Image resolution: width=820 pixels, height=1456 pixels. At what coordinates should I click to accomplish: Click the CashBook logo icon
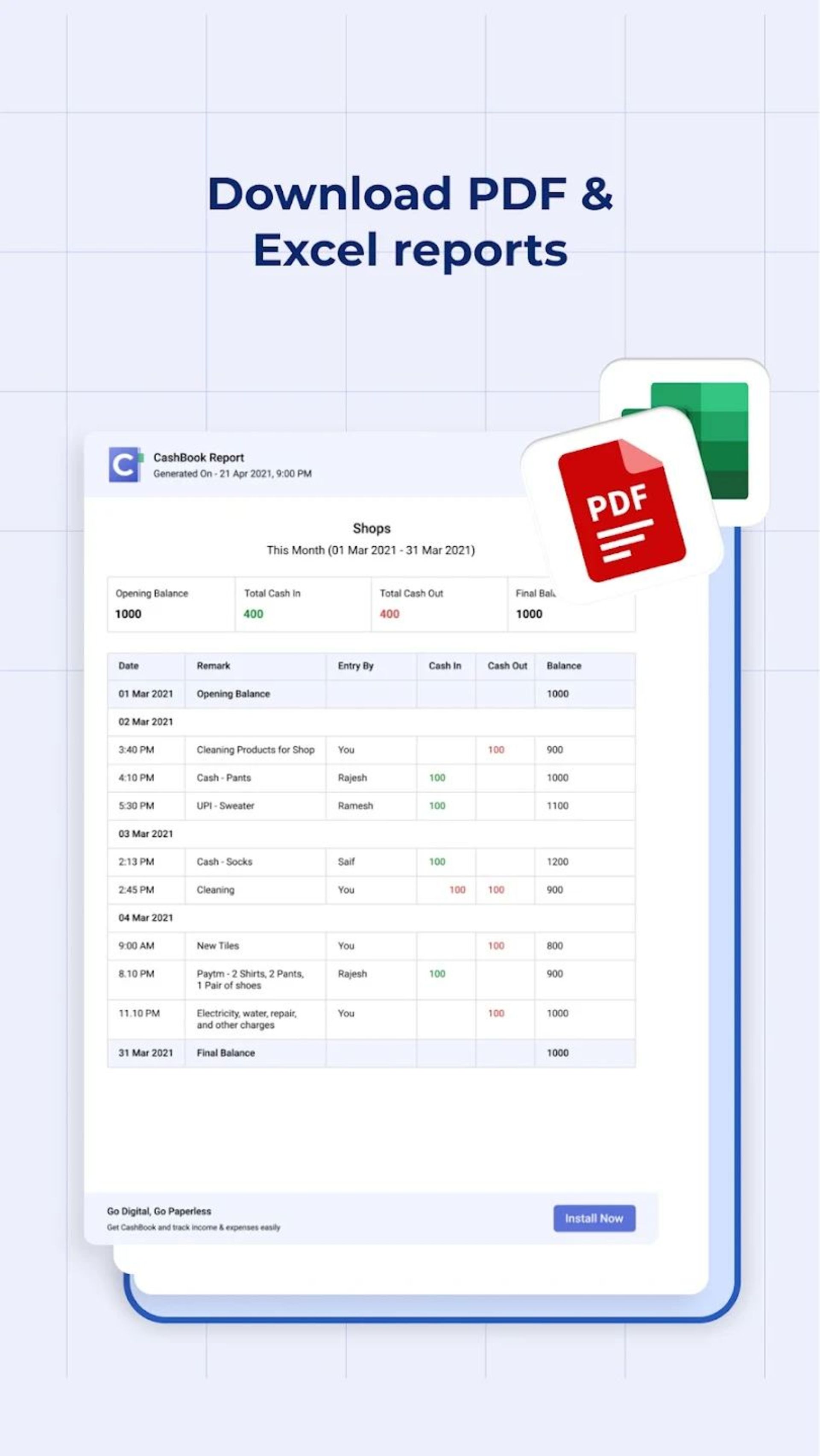click(126, 465)
